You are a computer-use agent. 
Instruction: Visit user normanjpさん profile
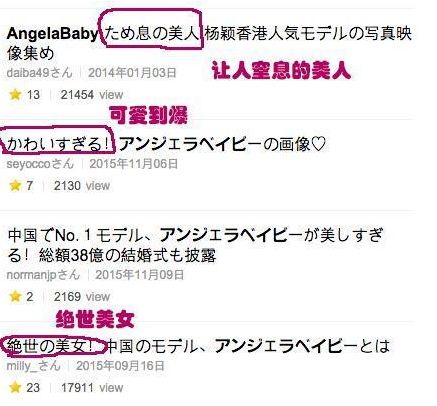pyautogui.click(x=43, y=275)
